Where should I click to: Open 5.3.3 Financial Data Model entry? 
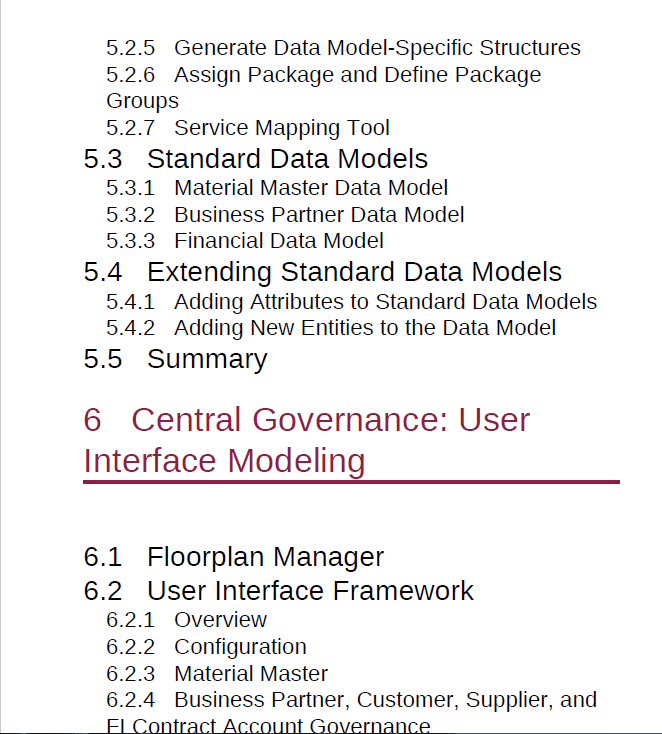245,241
